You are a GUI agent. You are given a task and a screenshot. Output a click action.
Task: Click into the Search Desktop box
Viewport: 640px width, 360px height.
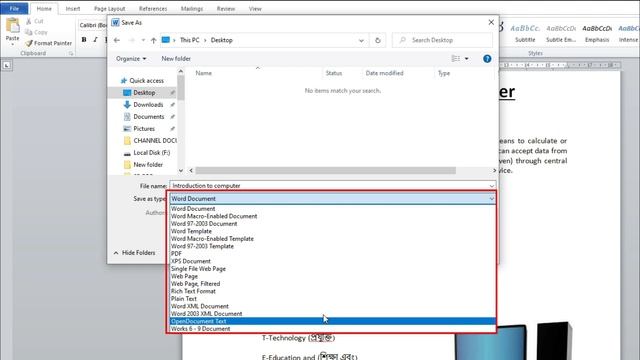coord(442,40)
